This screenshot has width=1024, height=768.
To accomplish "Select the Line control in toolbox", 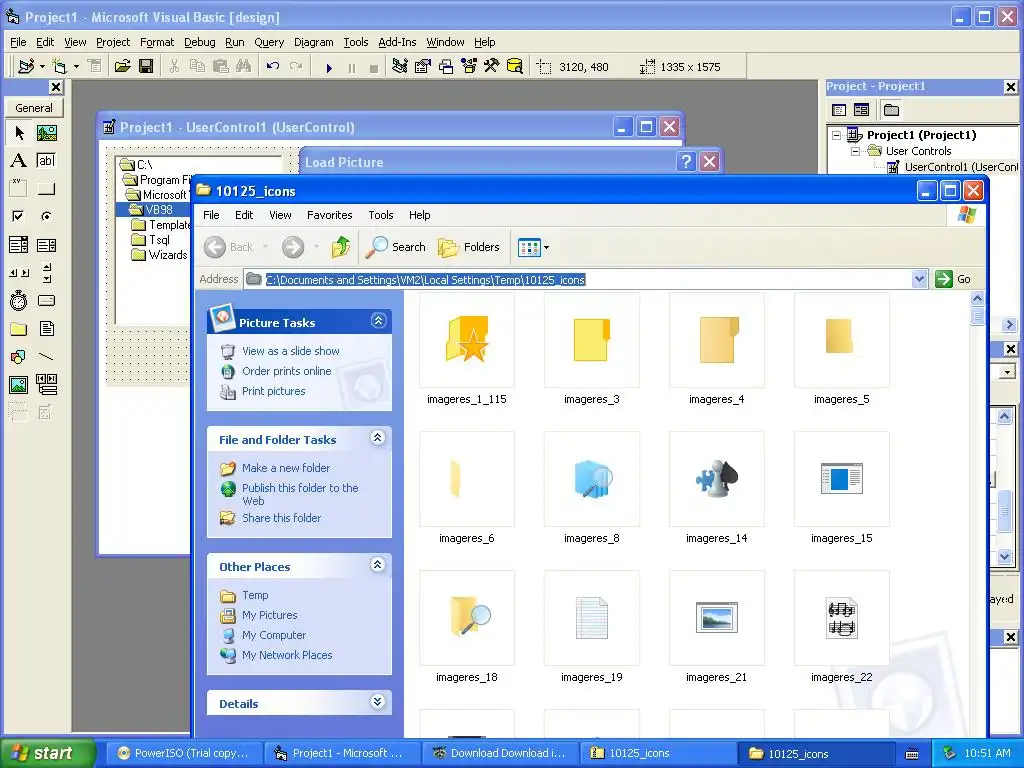I will tap(46, 357).
